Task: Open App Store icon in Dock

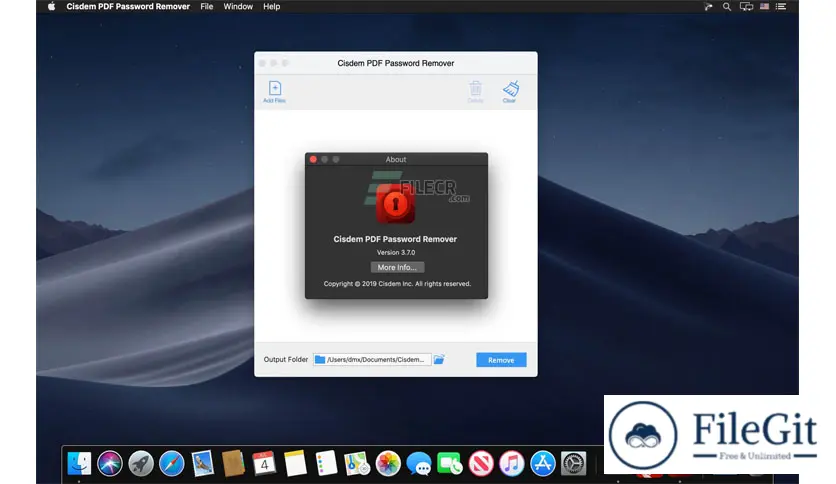Action: pyautogui.click(x=543, y=463)
